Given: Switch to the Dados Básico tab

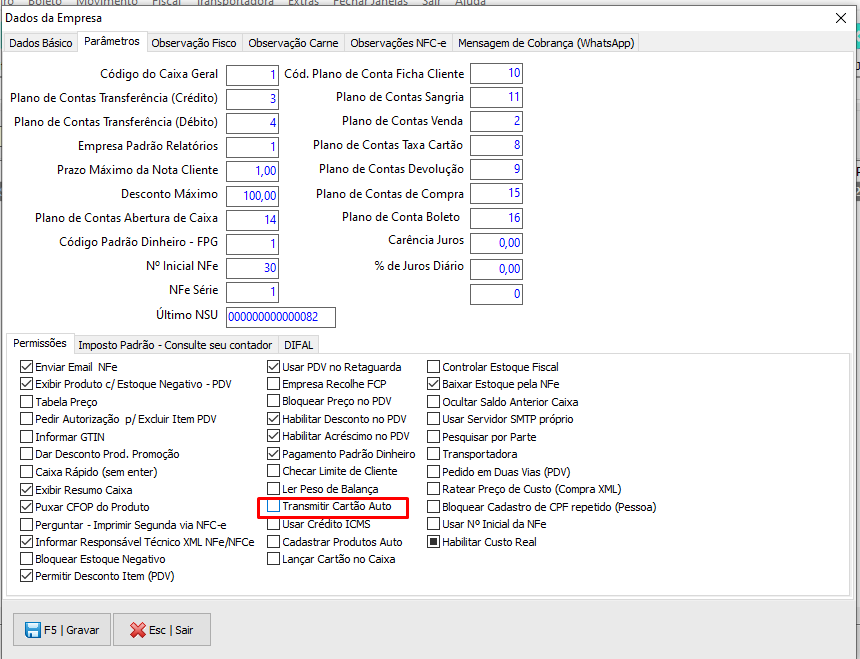Looking at the screenshot, I should (x=41, y=43).
